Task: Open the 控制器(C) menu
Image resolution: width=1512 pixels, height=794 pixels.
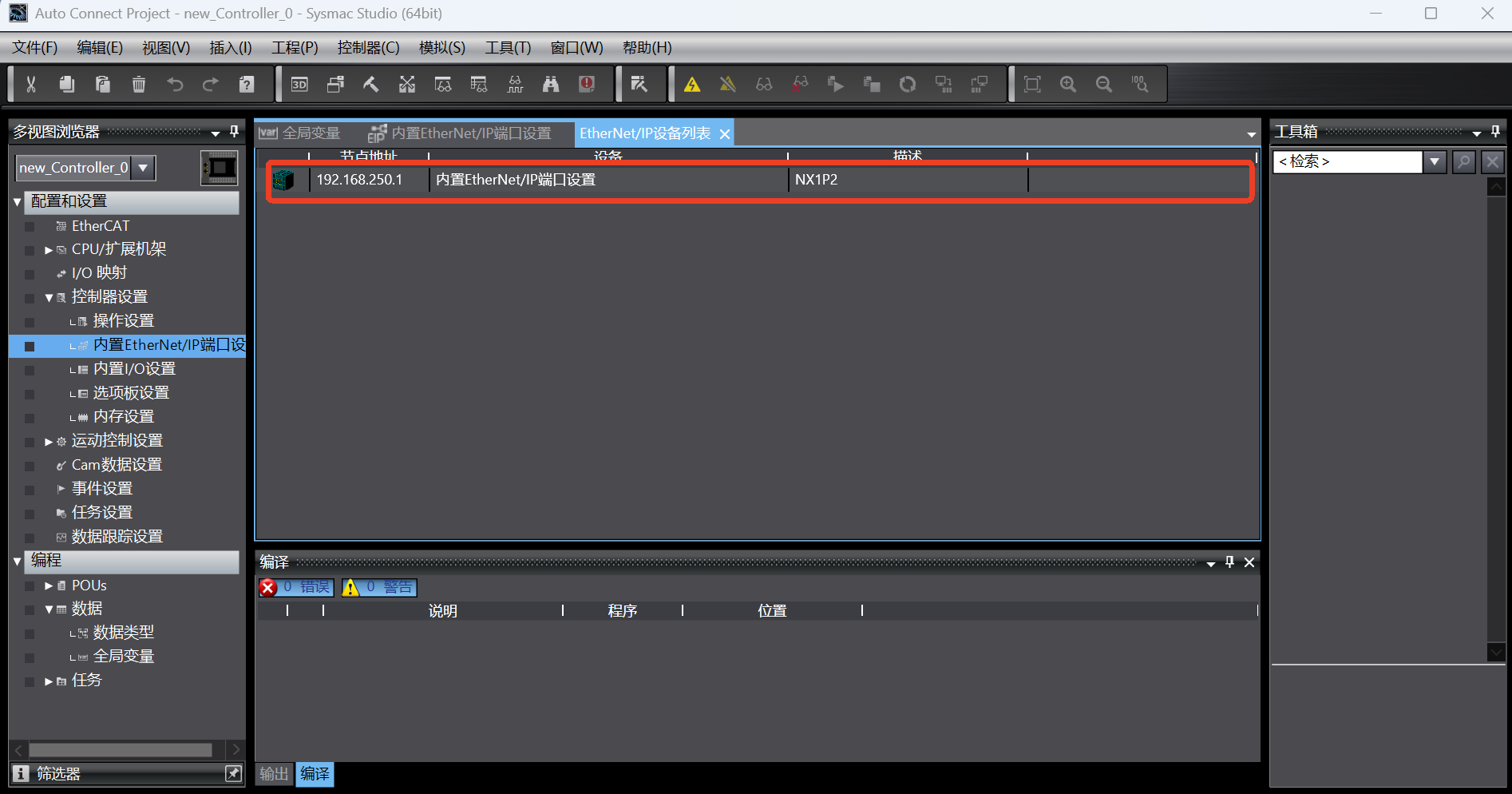Action: 368,48
